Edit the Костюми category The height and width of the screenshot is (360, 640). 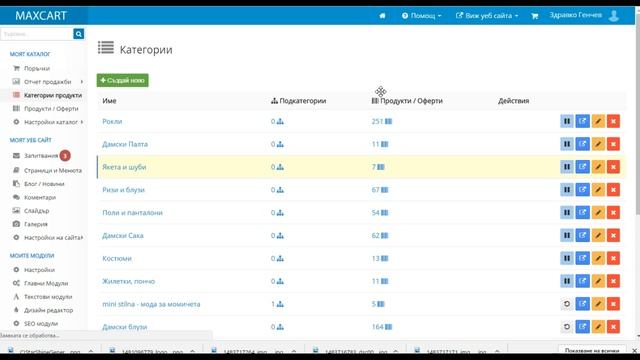(598, 258)
